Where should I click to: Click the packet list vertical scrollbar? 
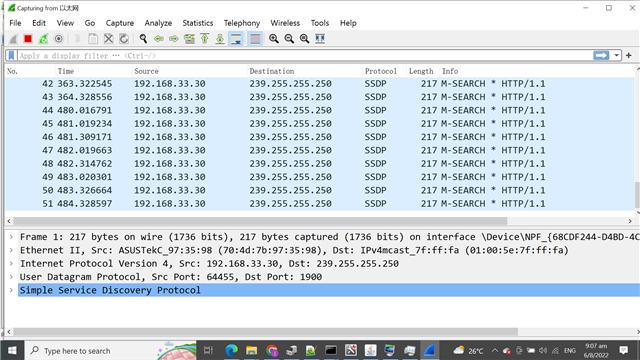coord(638,196)
